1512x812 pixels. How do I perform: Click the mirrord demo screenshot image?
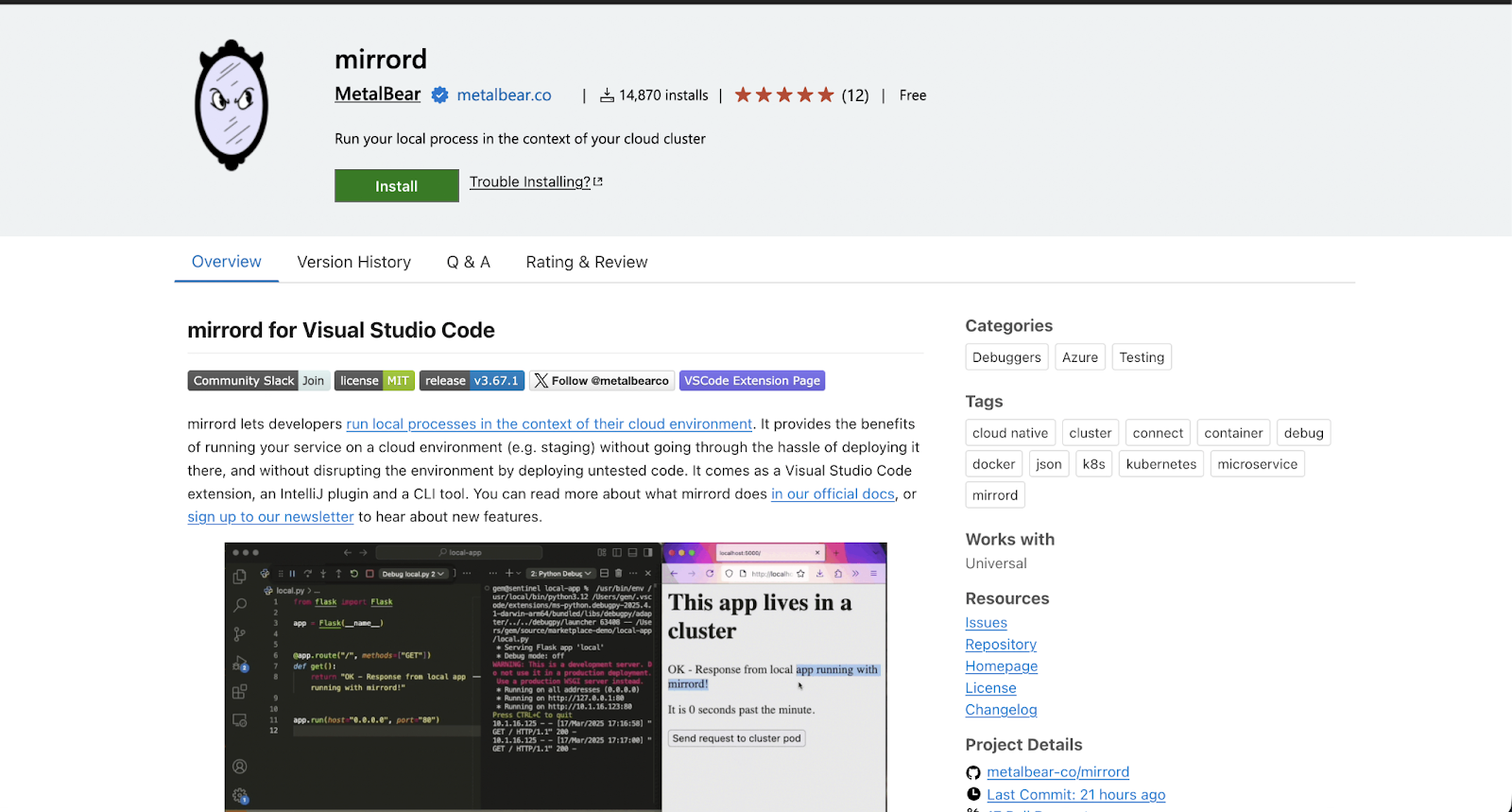coord(556,677)
